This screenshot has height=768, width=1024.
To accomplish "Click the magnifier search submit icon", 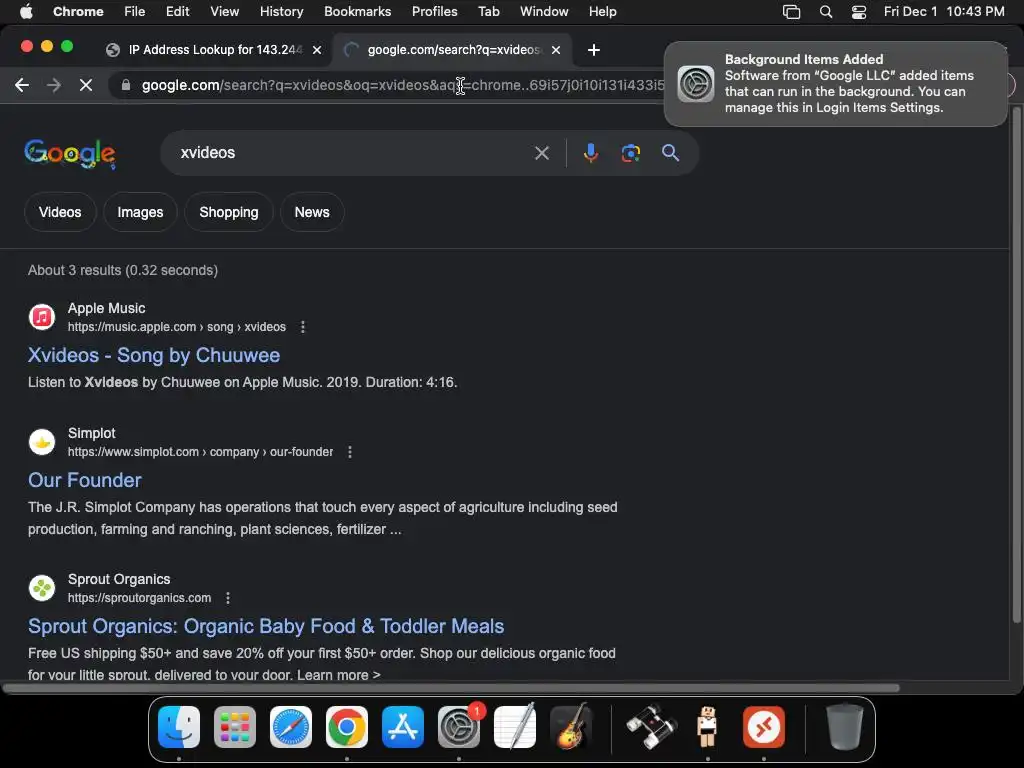I will point(670,153).
